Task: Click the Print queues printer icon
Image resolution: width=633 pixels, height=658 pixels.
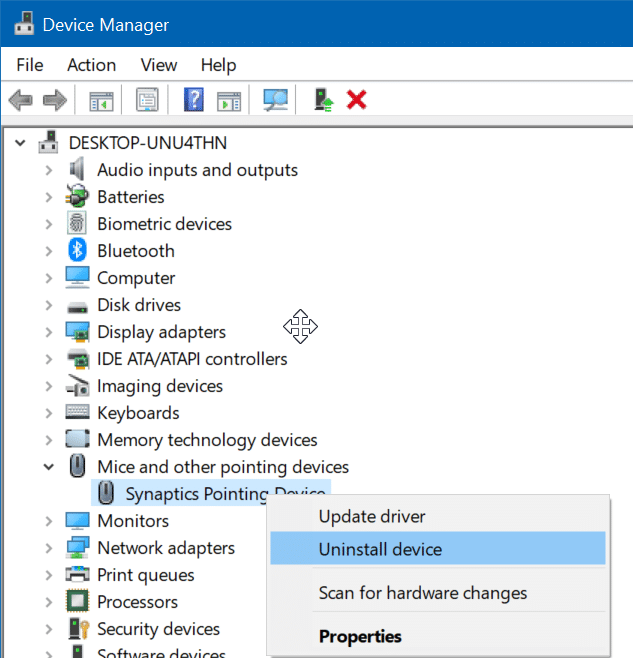Action: coord(78,574)
